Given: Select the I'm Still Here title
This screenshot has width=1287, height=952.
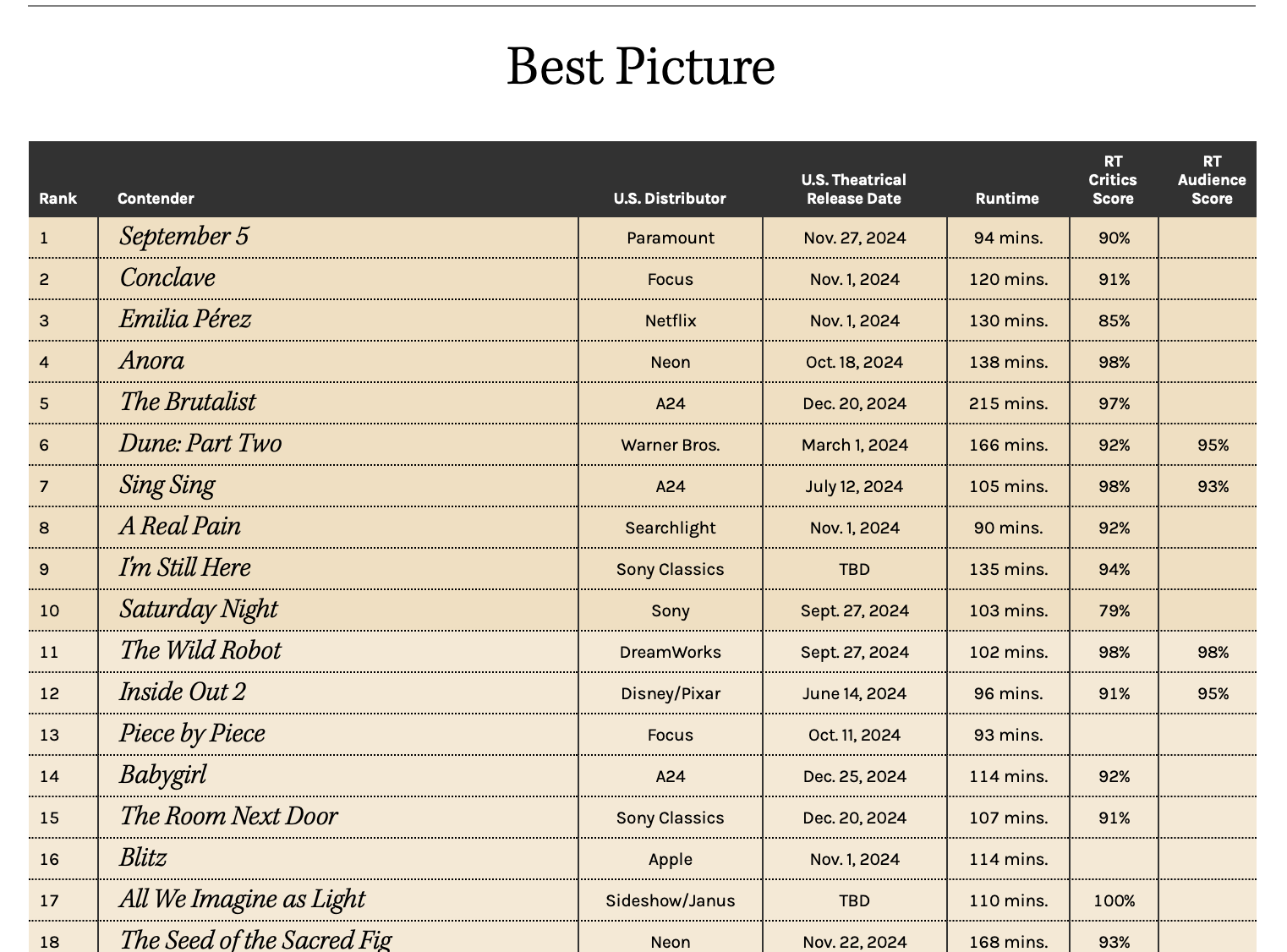Looking at the screenshot, I should tap(185, 568).
